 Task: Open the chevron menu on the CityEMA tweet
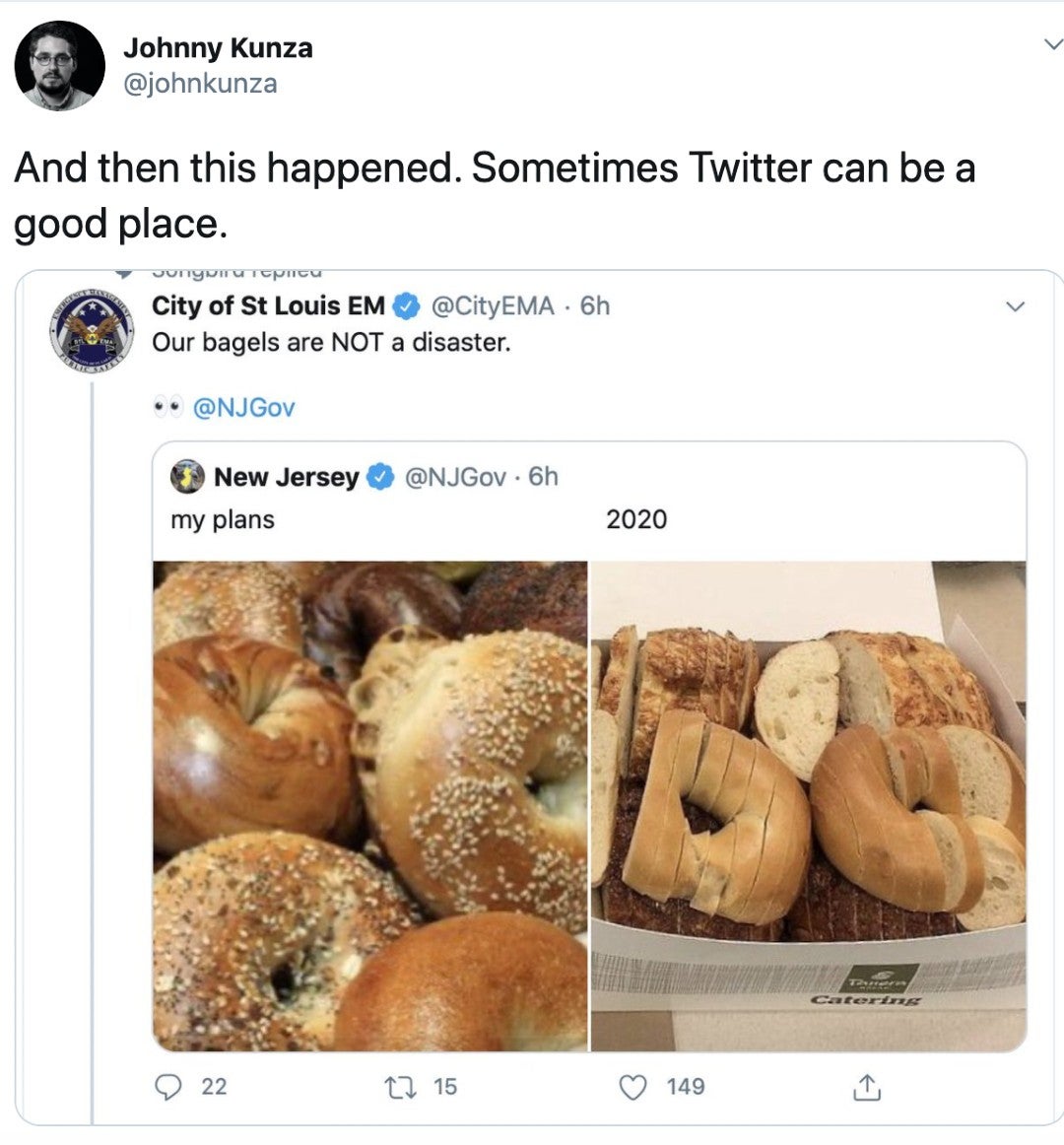point(1015,306)
